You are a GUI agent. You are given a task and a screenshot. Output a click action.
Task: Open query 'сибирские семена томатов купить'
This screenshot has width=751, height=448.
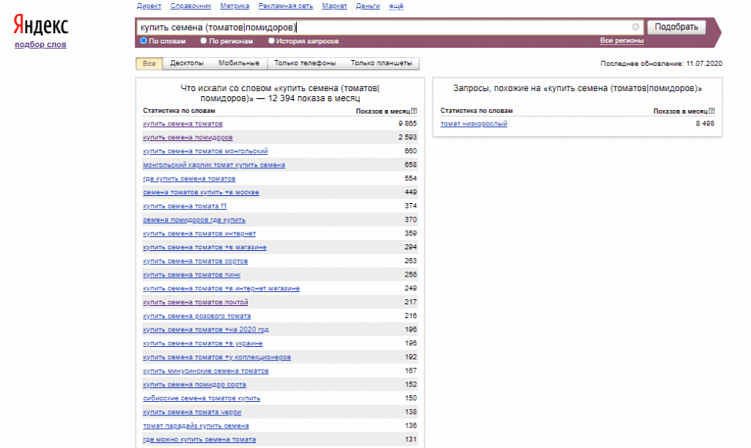tap(202, 398)
